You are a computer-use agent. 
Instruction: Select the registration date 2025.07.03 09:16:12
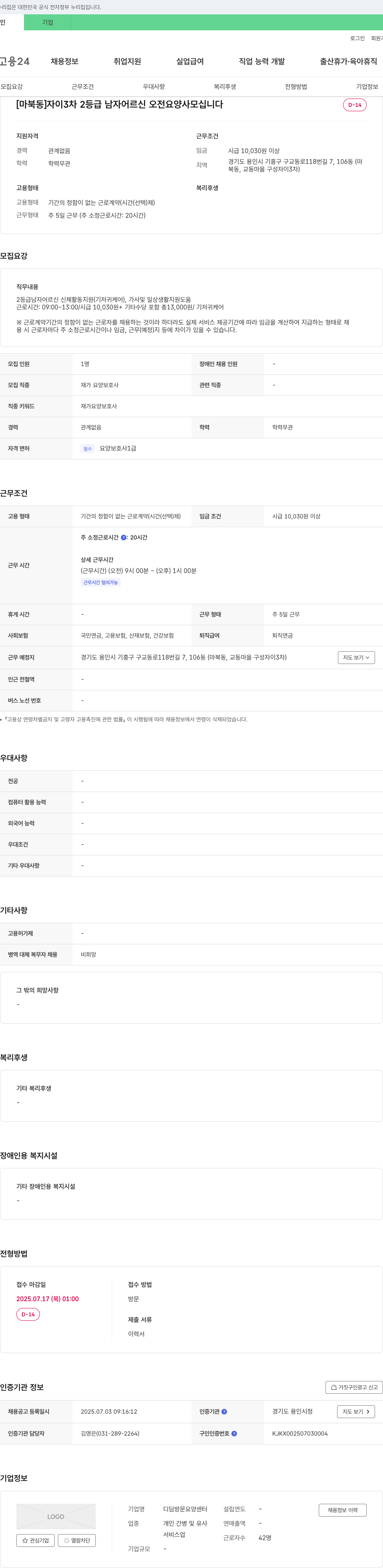(109, 1412)
